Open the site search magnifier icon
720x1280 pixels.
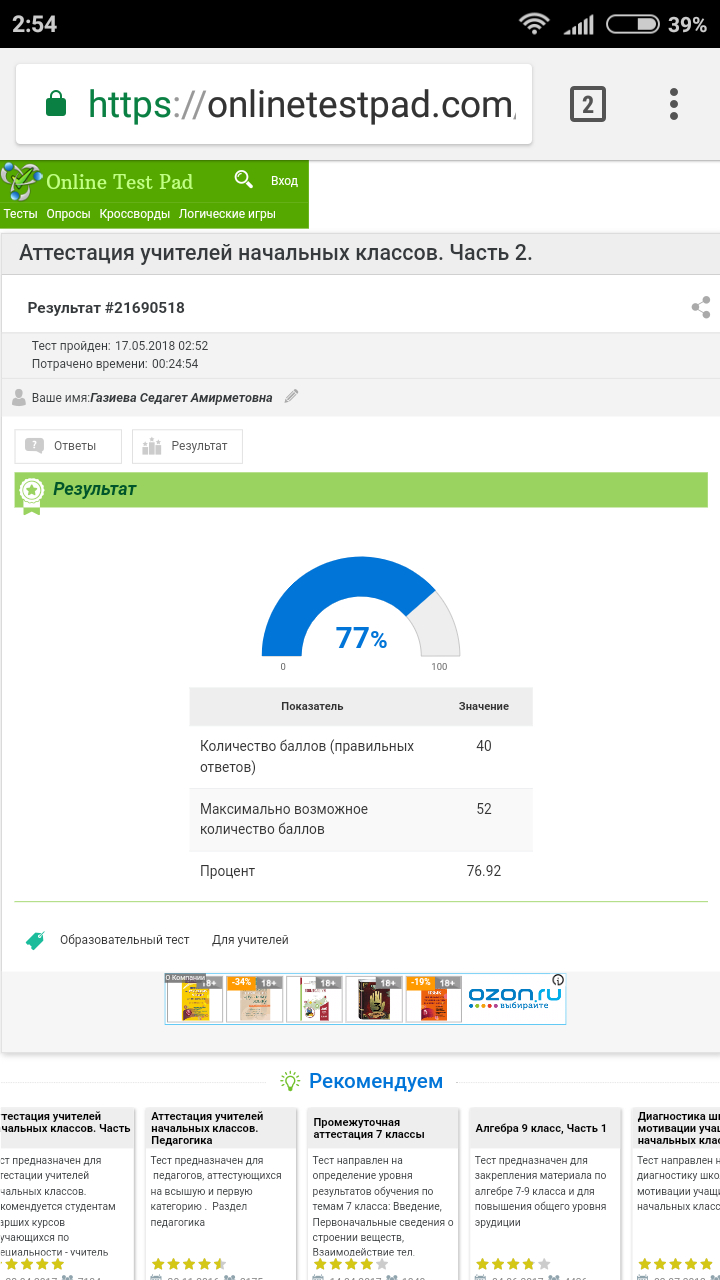(244, 179)
